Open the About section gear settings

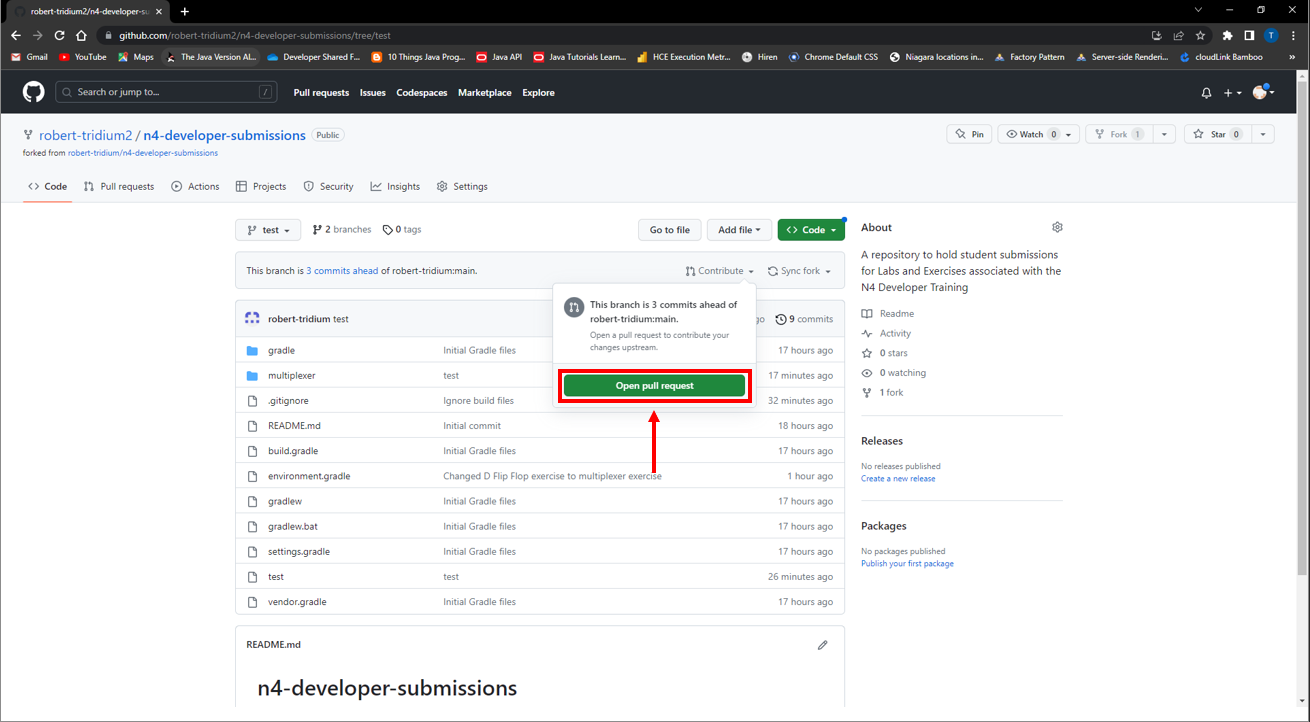[1057, 228]
